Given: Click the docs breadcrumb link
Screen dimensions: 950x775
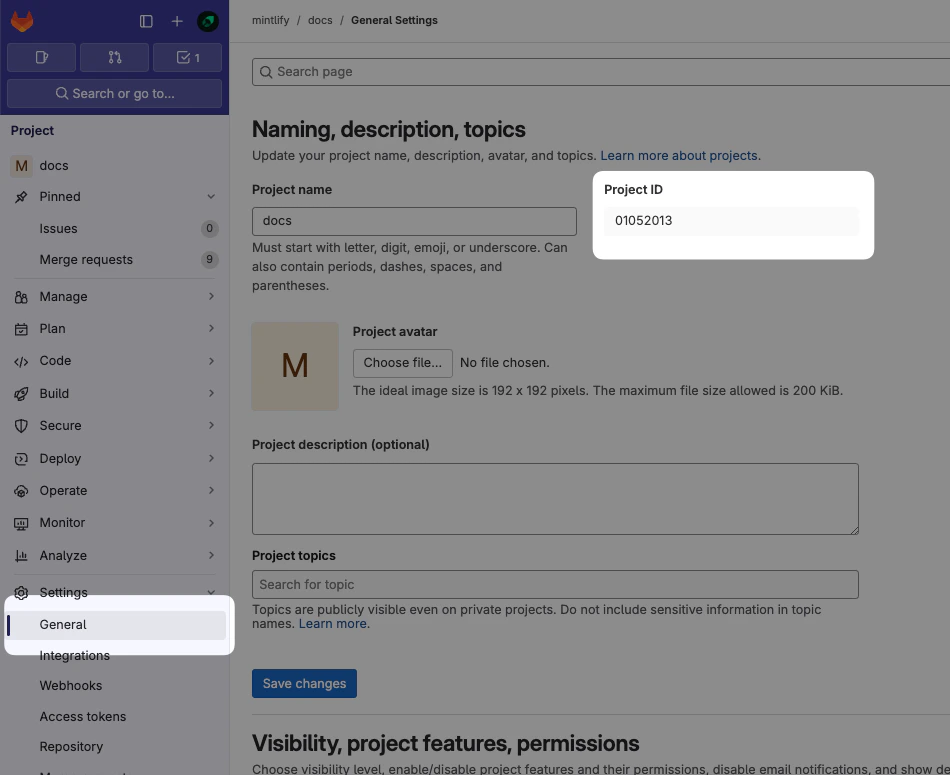Looking at the screenshot, I should [x=320, y=20].
